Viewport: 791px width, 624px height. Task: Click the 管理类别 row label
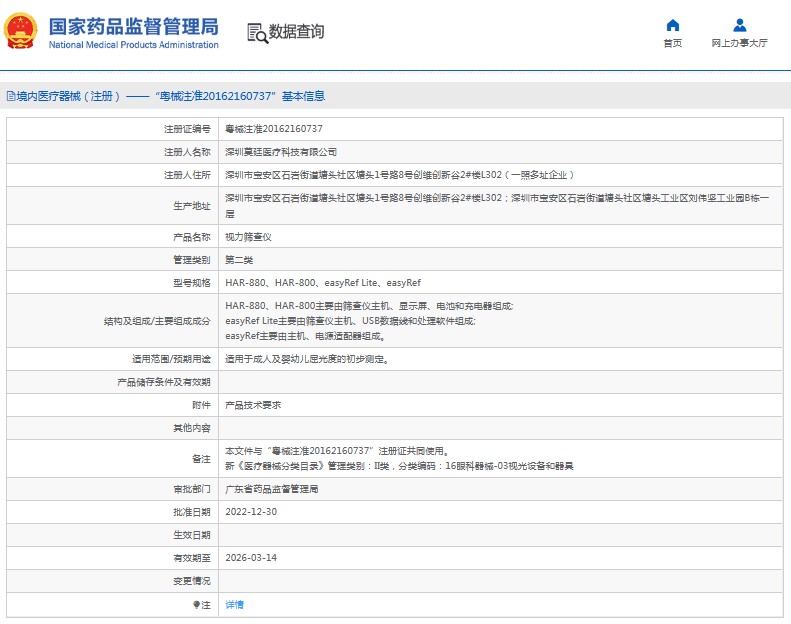[192, 260]
